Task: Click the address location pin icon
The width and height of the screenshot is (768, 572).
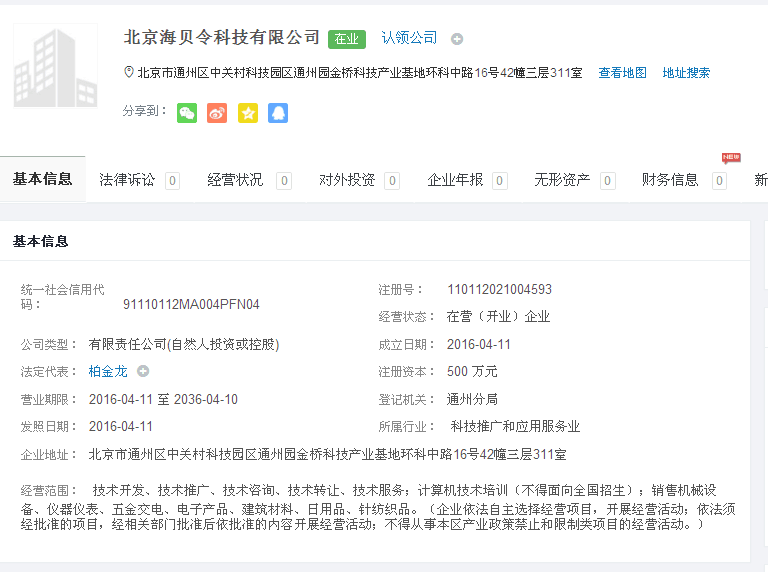Action: [x=128, y=73]
